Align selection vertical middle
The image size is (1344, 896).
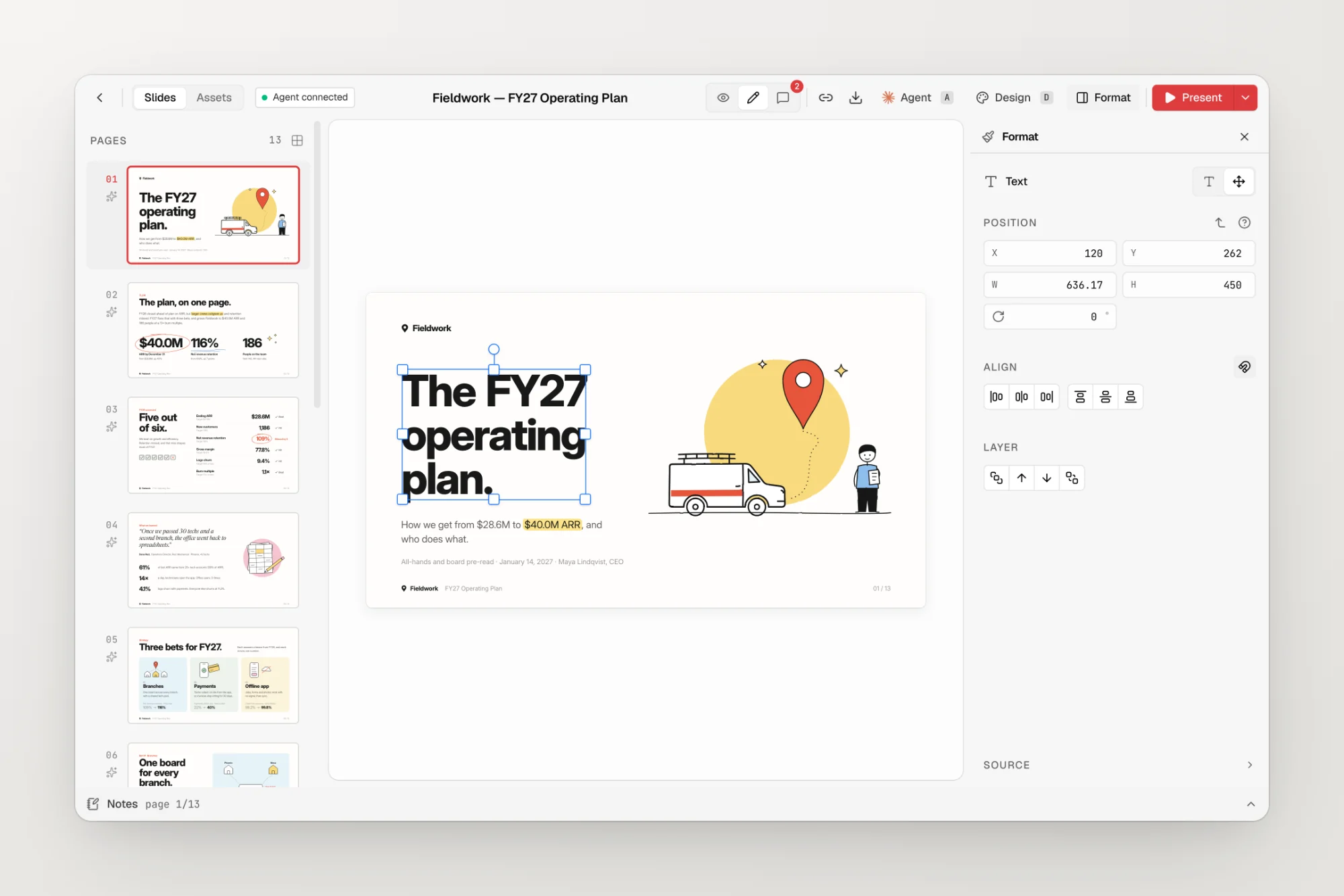[1105, 397]
